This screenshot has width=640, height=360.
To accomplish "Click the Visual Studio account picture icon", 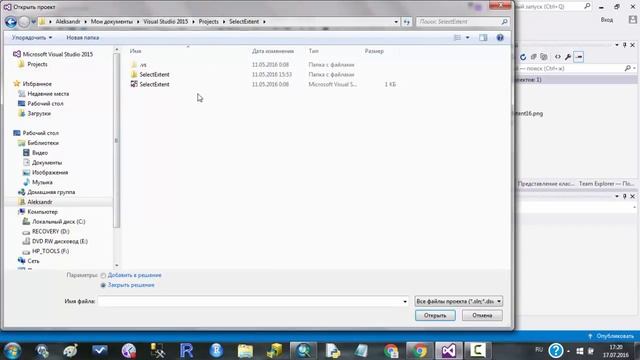I will click(x=633, y=20).
